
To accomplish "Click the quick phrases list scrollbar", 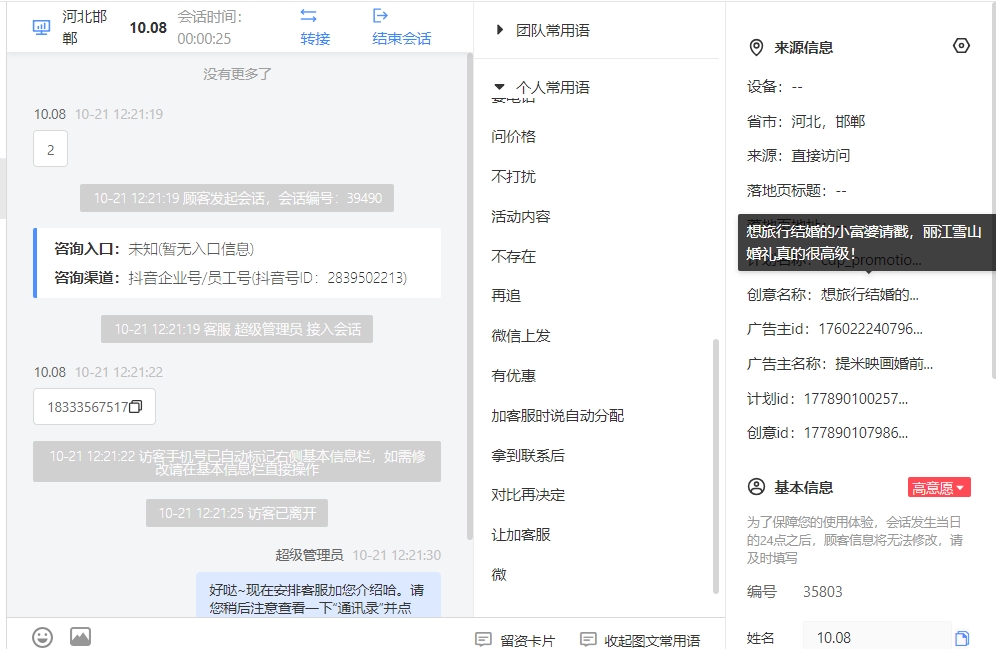I will pyautogui.click(x=716, y=467).
